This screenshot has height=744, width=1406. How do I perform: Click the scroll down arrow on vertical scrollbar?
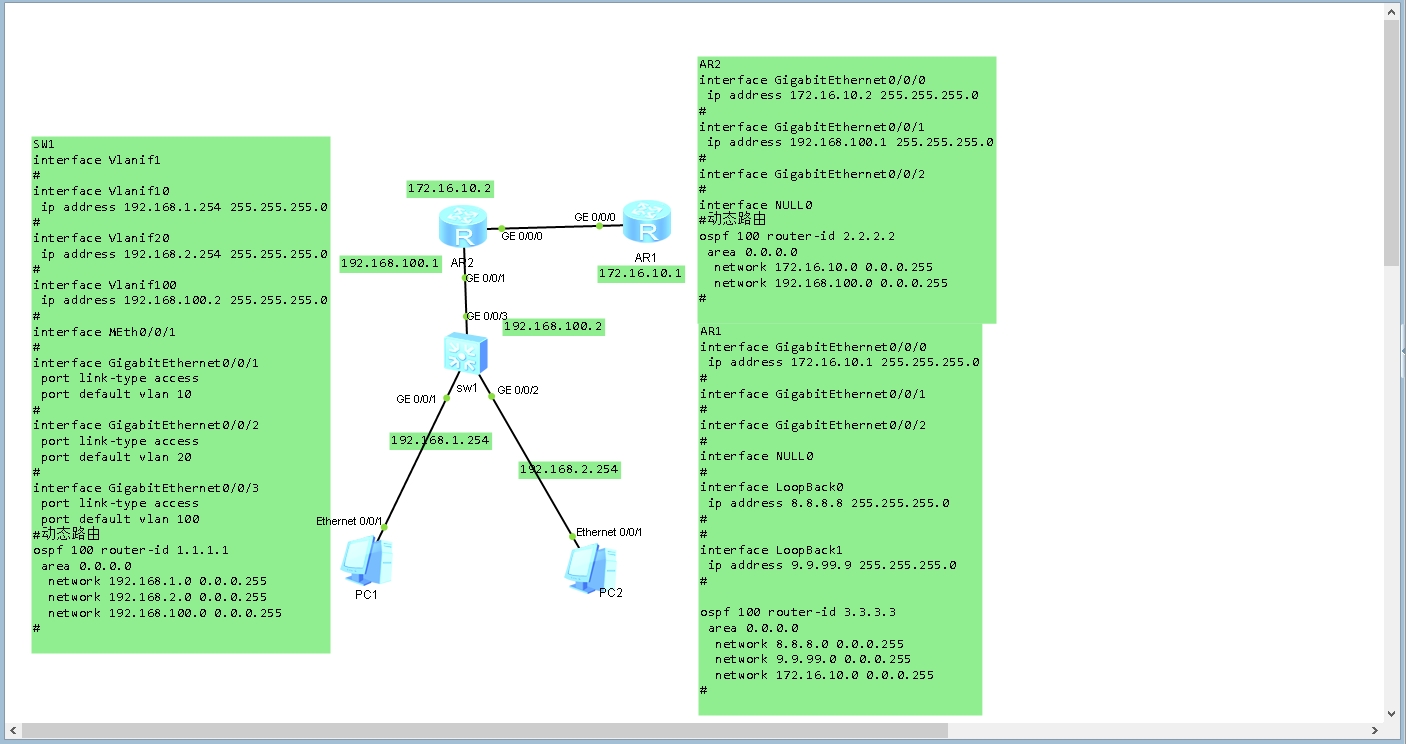1391,713
